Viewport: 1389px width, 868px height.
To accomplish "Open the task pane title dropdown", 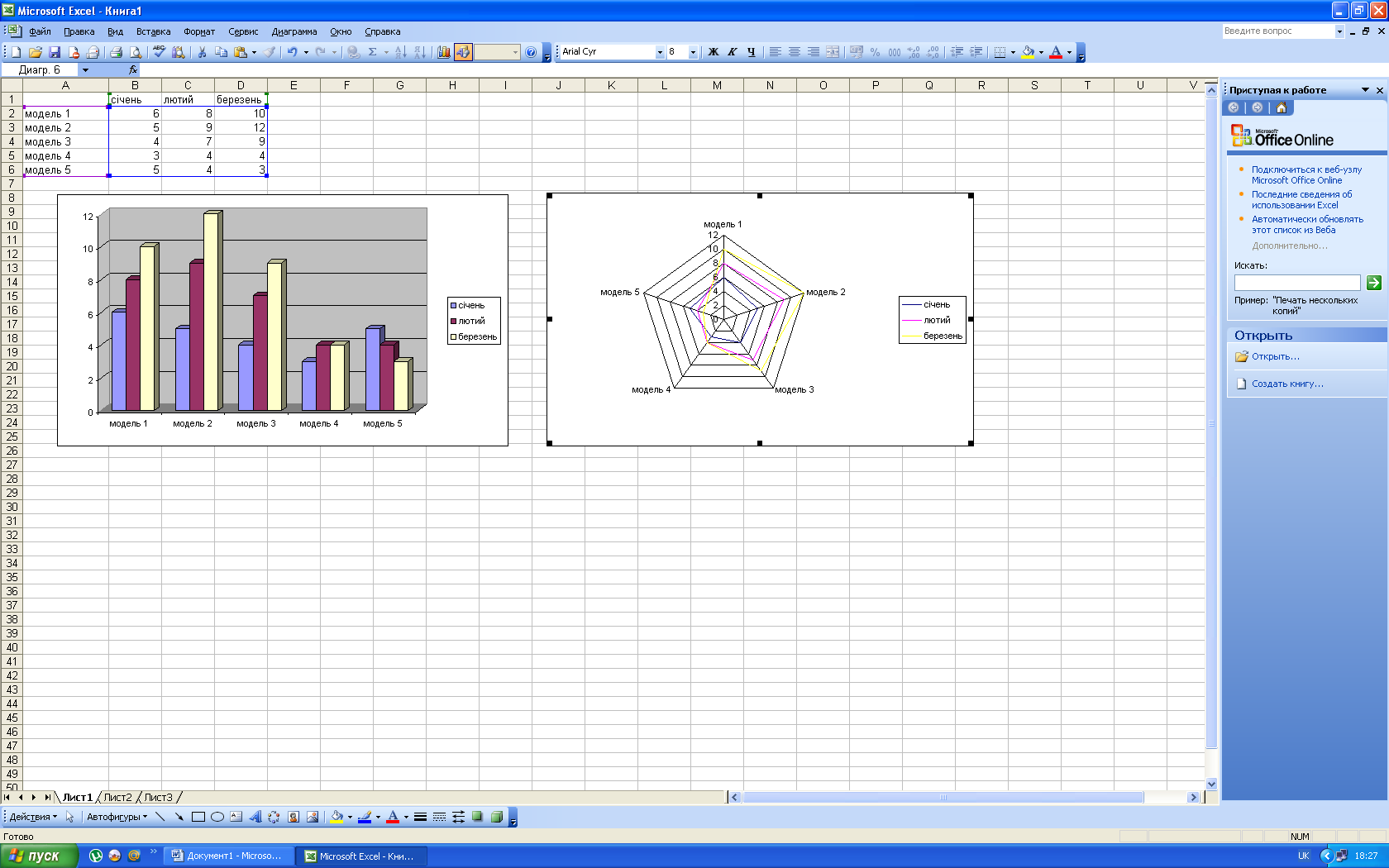I will 1365,90.
